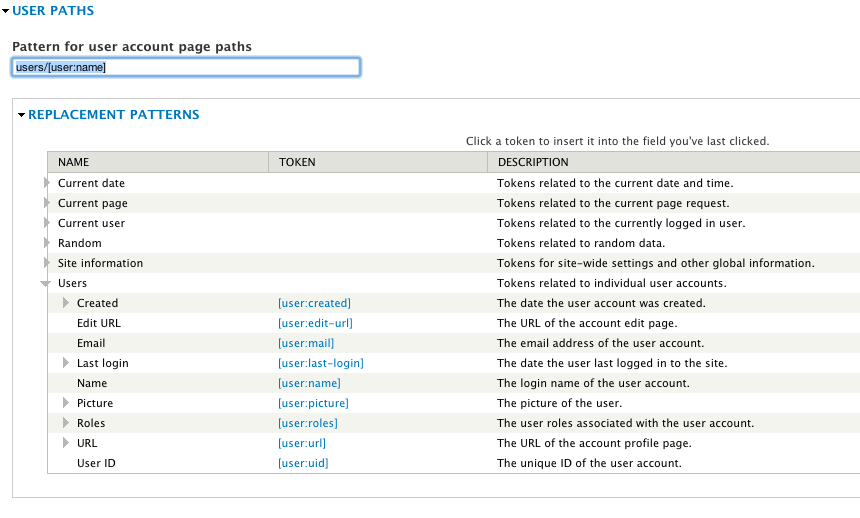Collapse the Users token group

point(46,284)
